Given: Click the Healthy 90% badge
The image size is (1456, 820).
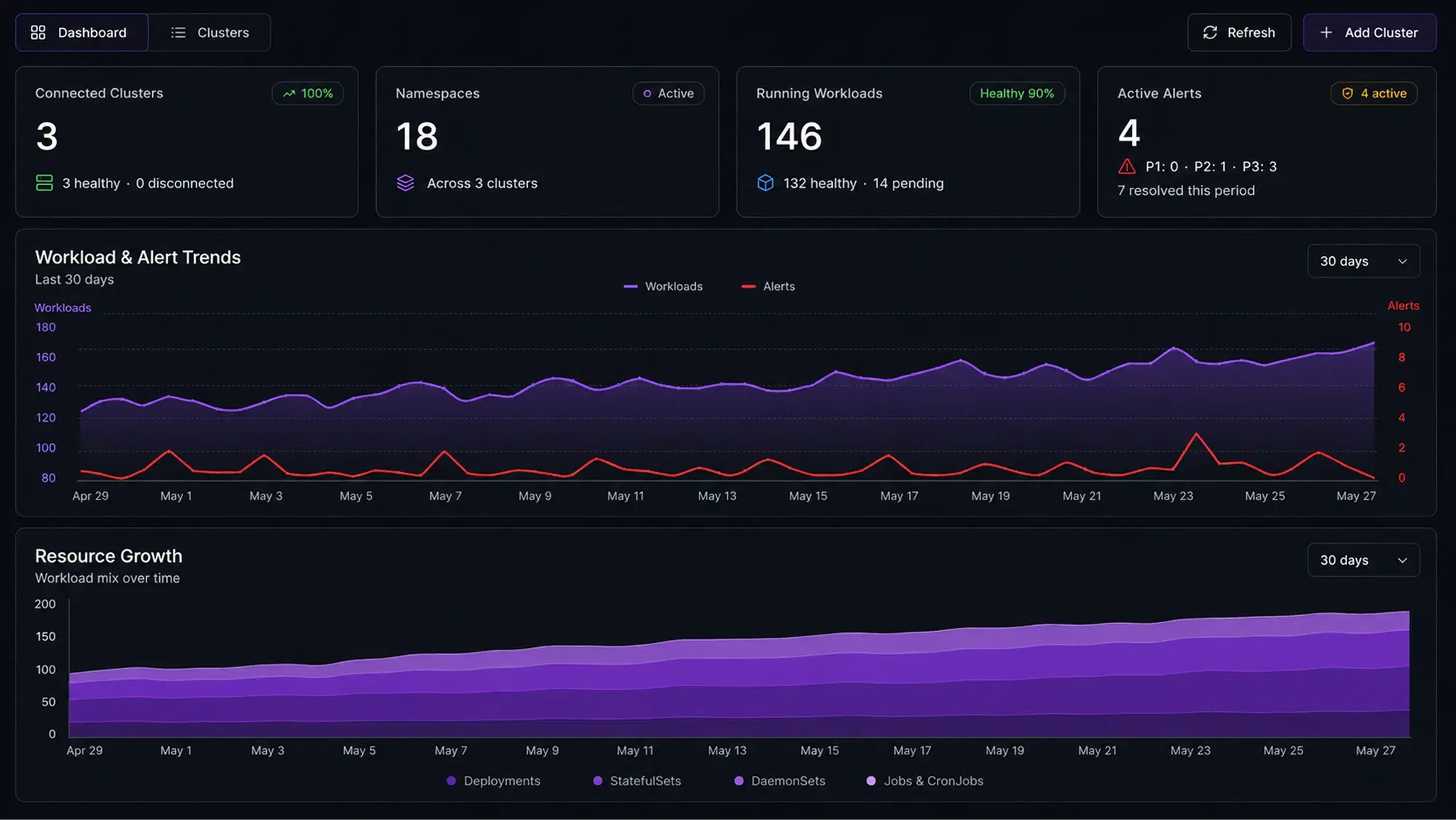Looking at the screenshot, I should click(x=1017, y=93).
